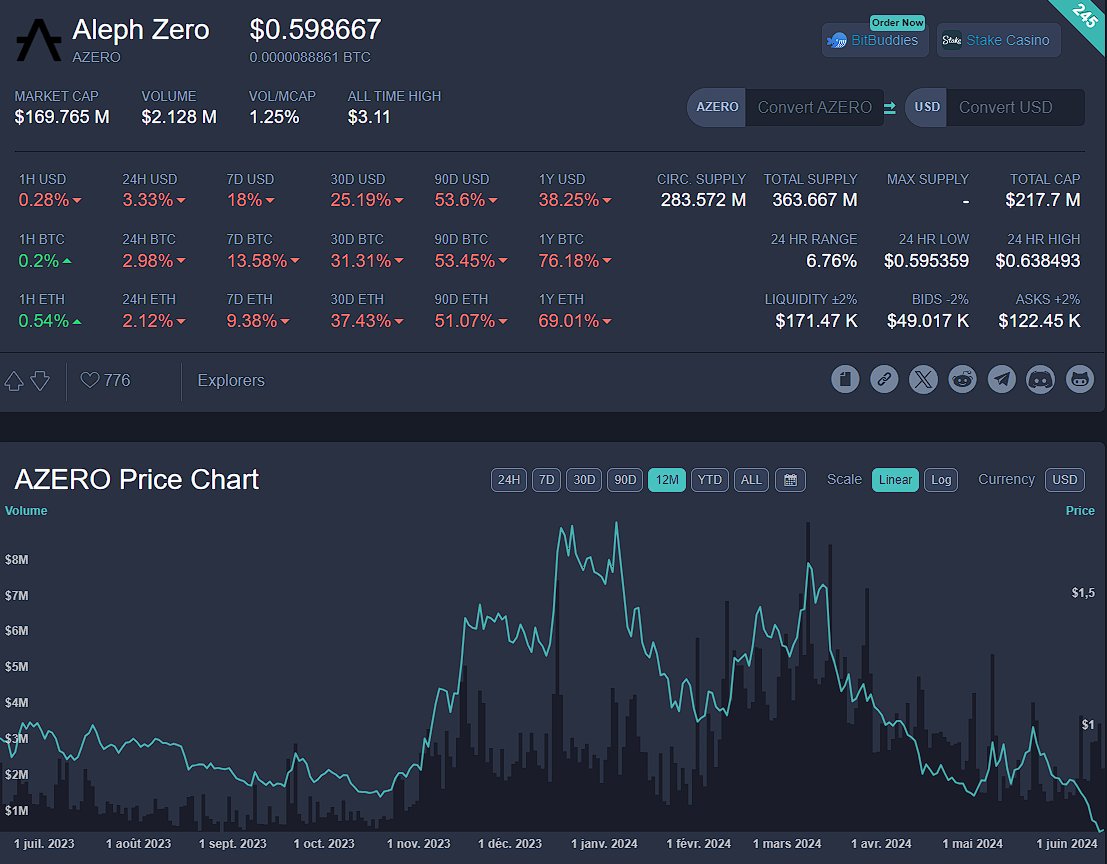Swap conversion direction arrows icon
Screen dimensions: 1107x864
coord(890,107)
